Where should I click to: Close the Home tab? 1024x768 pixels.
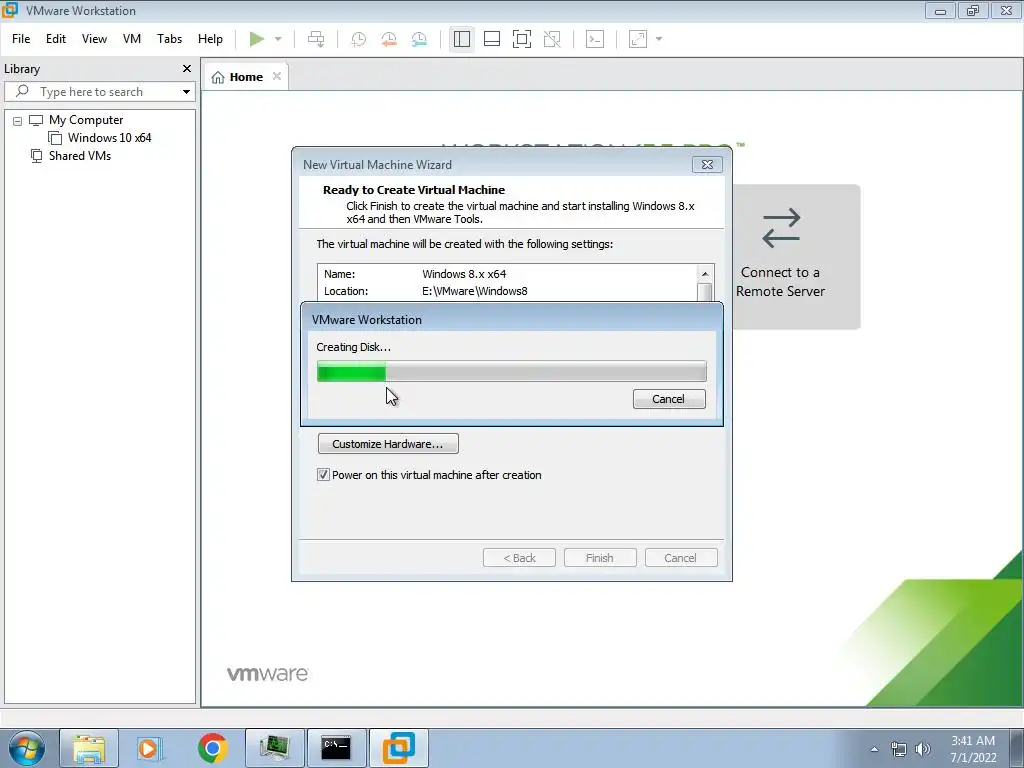pos(277,76)
